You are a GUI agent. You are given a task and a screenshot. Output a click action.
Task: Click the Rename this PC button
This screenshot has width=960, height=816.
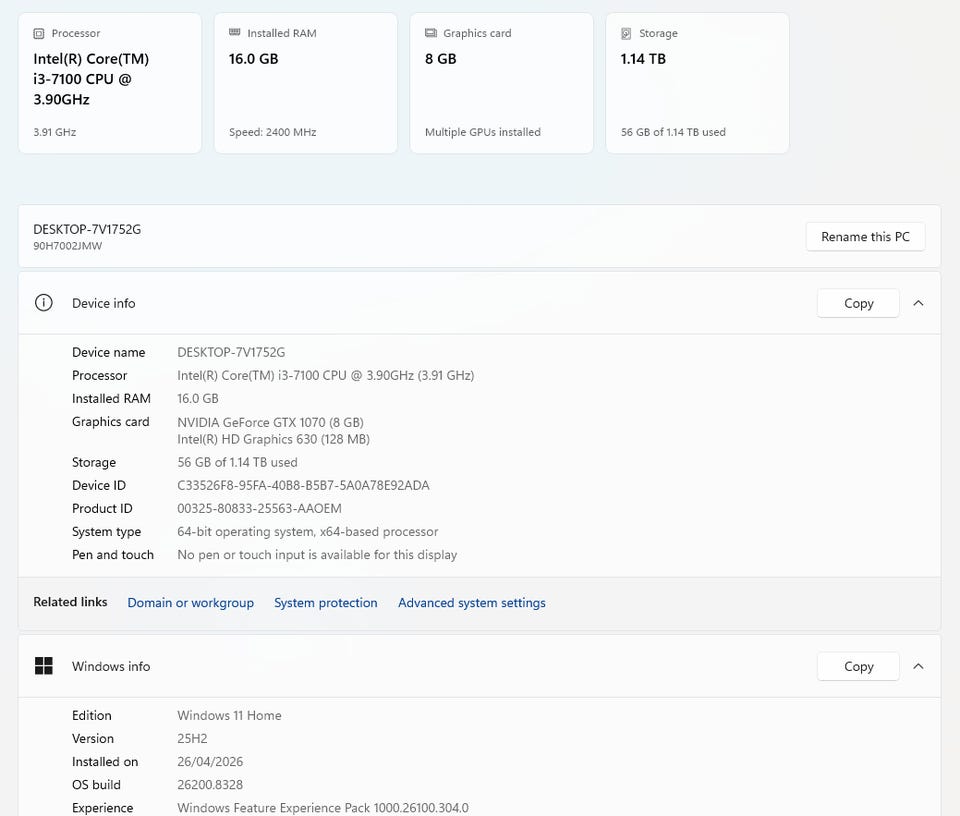[x=865, y=237]
